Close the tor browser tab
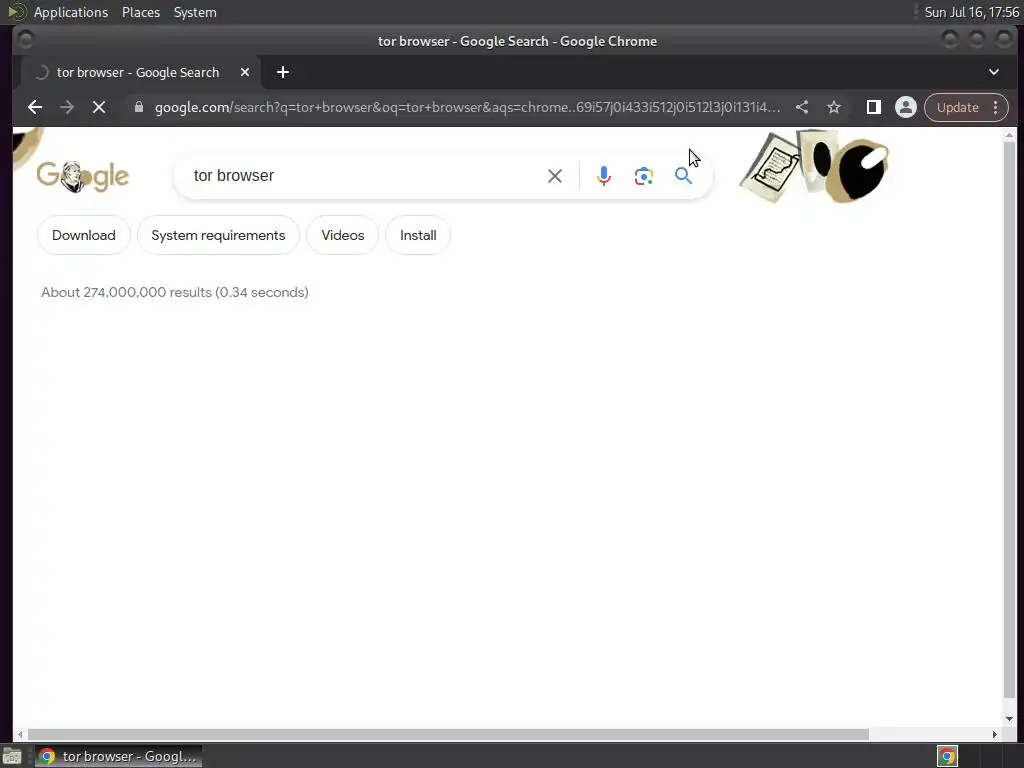Image resolution: width=1024 pixels, height=768 pixels. [245, 72]
